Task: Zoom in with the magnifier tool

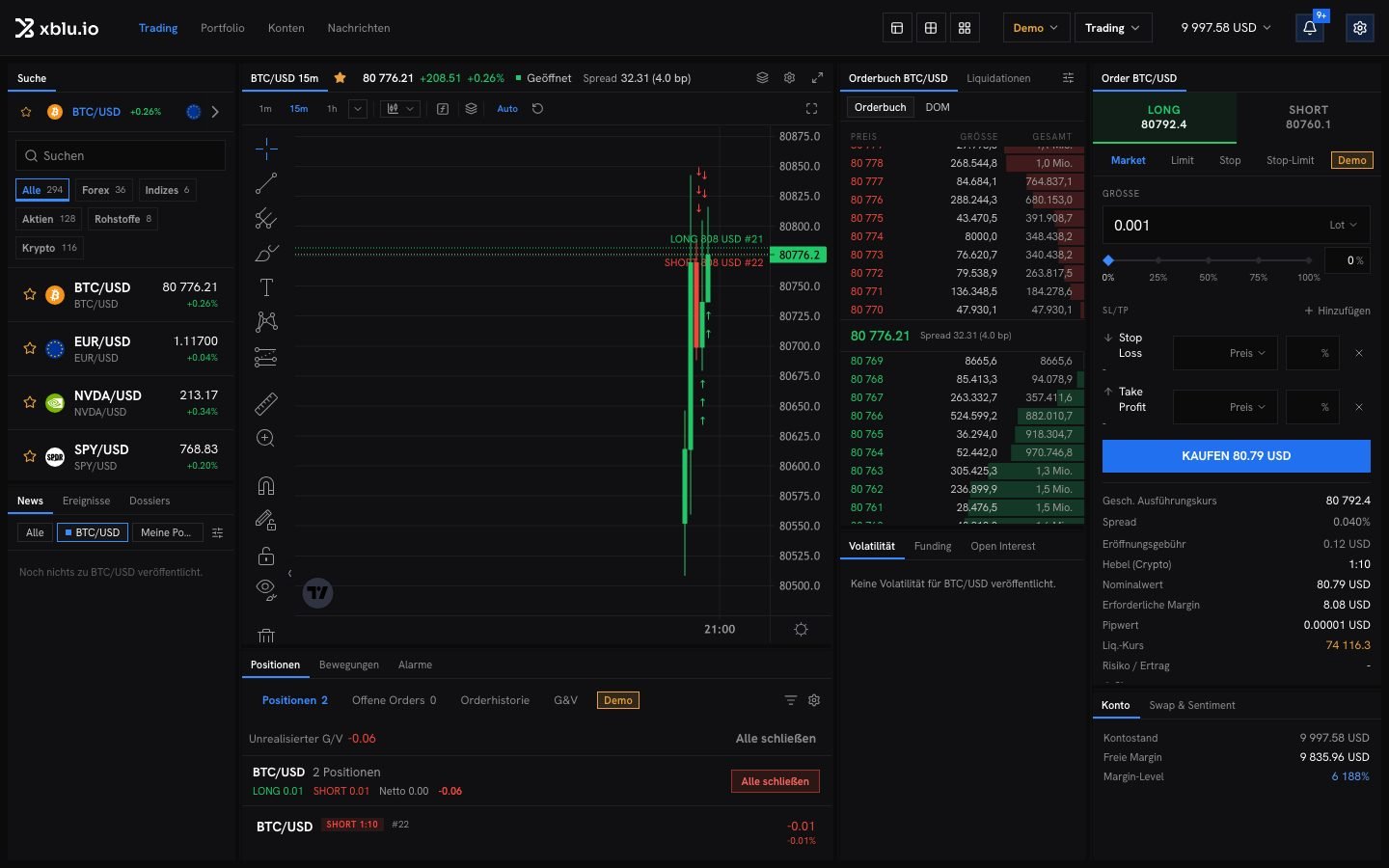Action: coord(266,439)
